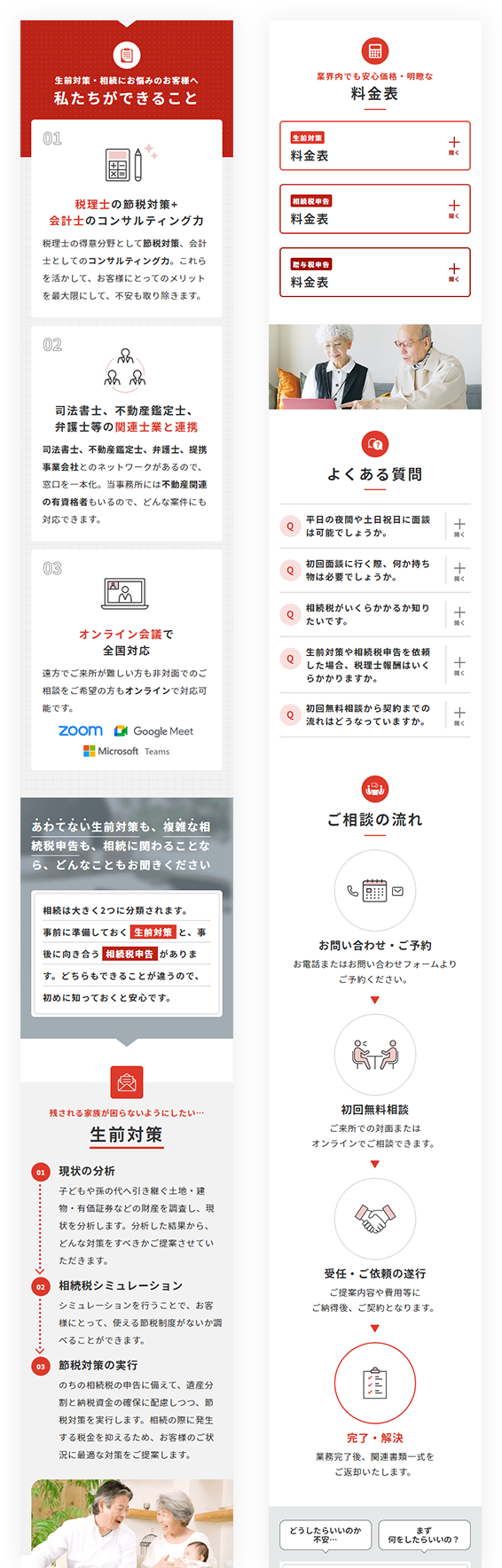Image resolution: width=502 pixels, height=1568 pixels.
Task: Open FAQ about 平日の夜間や土日祝日 consultations
Action: tap(375, 527)
